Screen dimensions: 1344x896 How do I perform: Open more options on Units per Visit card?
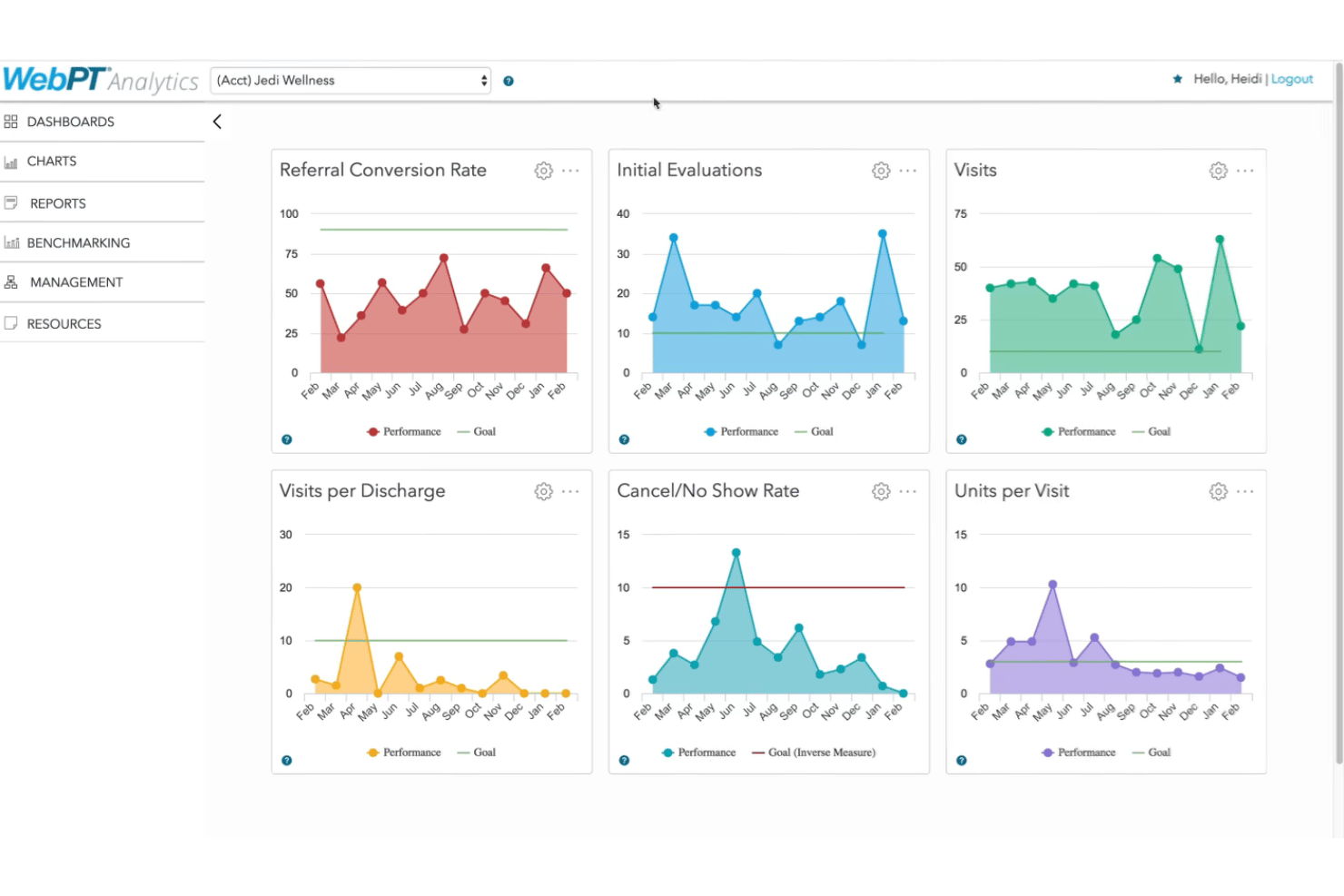pos(1245,491)
